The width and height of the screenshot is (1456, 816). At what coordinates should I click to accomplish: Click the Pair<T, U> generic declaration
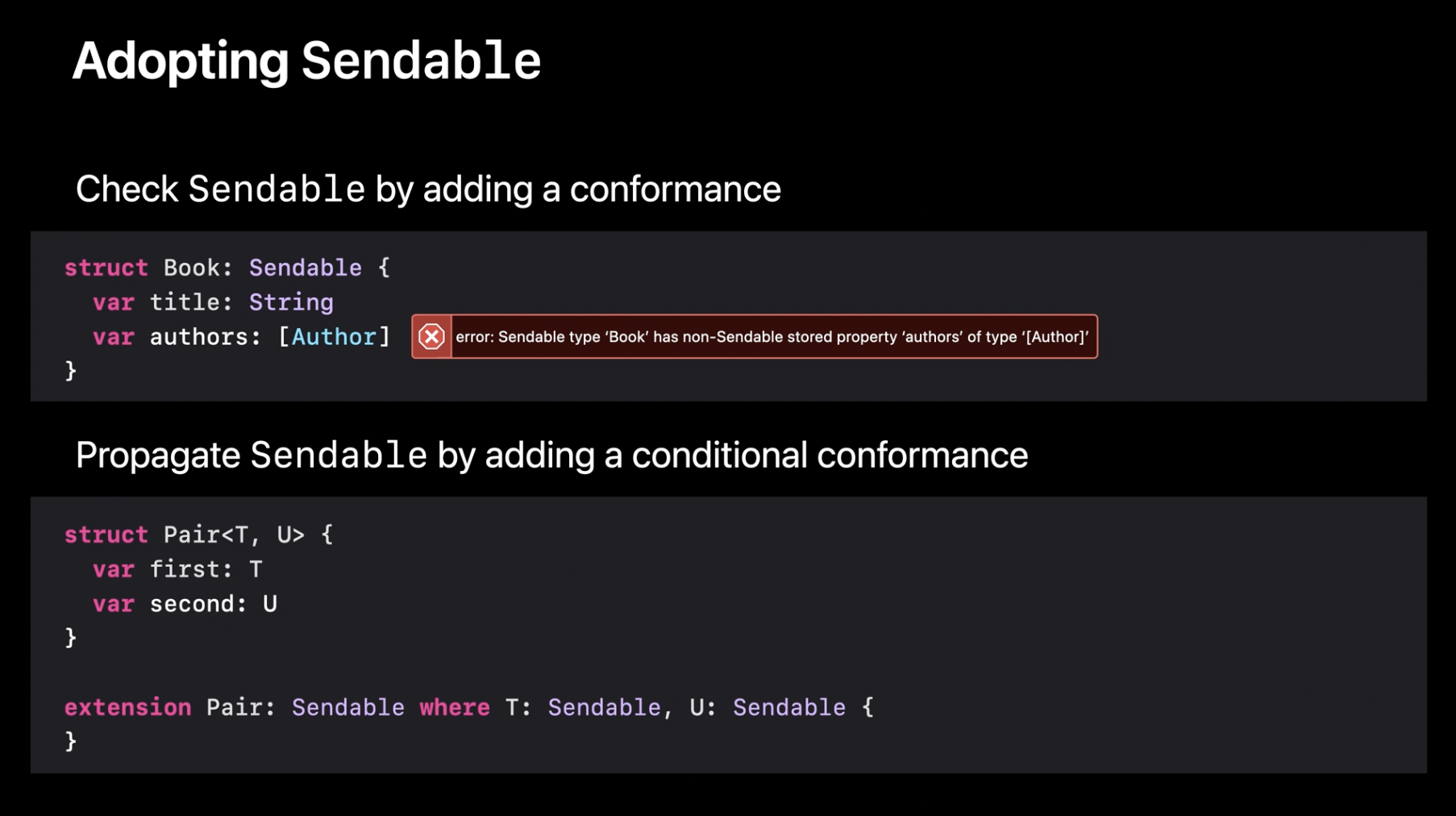[x=234, y=535]
